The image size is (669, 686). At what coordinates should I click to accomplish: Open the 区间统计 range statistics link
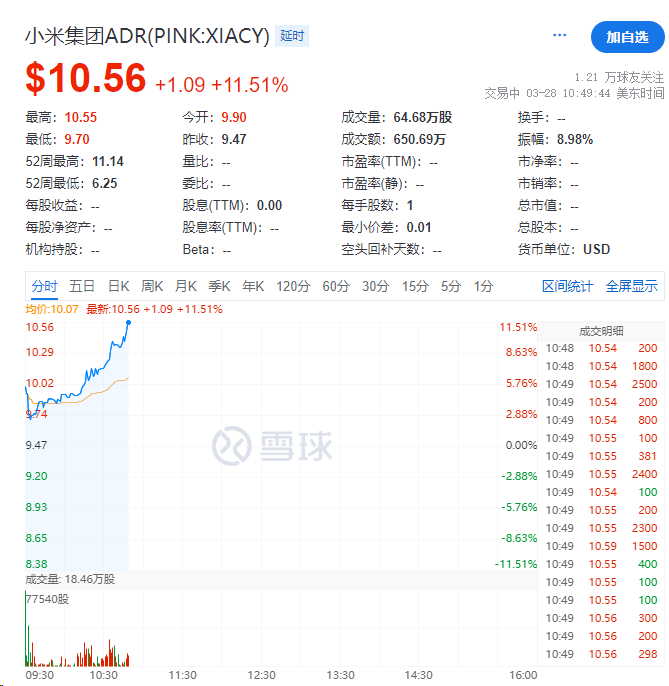(567, 287)
